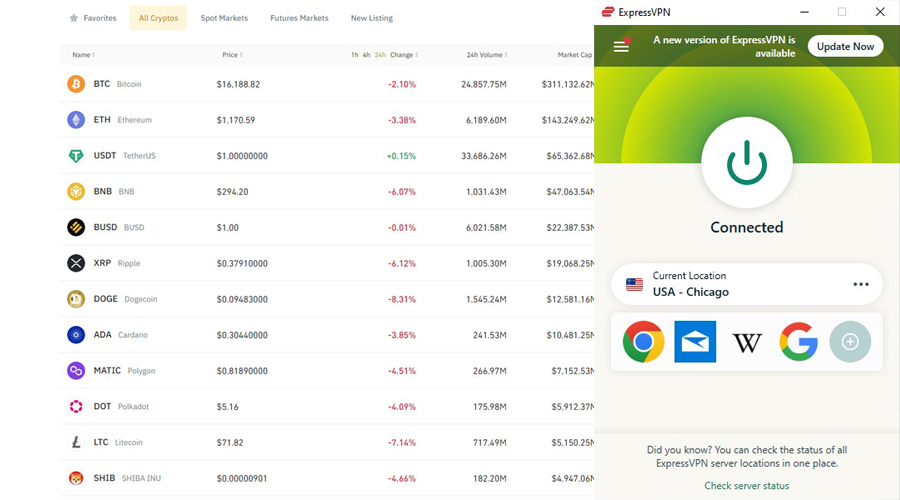Minimize the ExpressVPN window
Image resolution: width=900 pixels, height=500 pixels.
(x=804, y=12)
